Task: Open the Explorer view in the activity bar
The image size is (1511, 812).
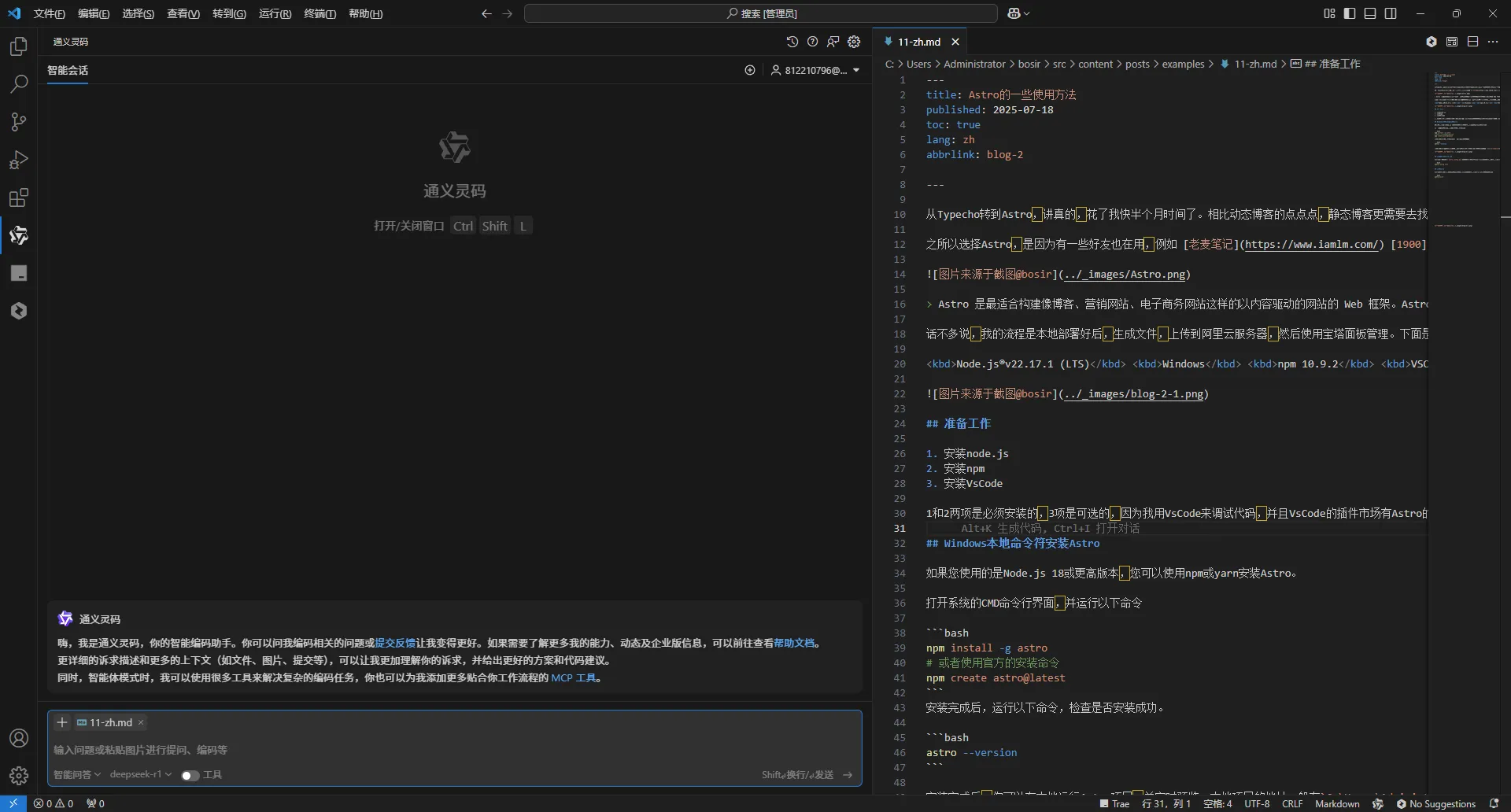Action: click(x=19, y=46)
